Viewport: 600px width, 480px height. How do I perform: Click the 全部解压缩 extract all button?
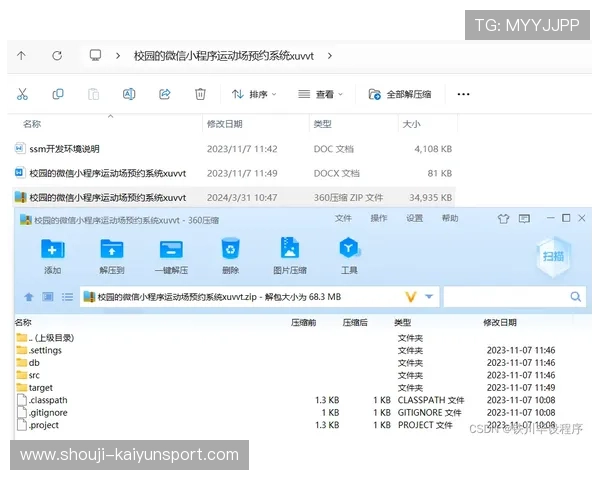(x=400, y=94)
